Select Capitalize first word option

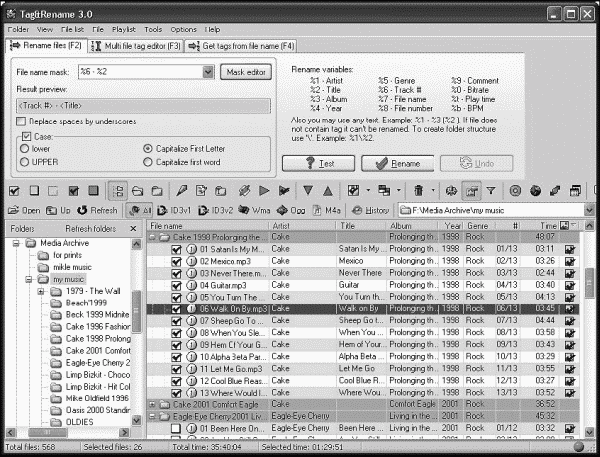[148, 162]
